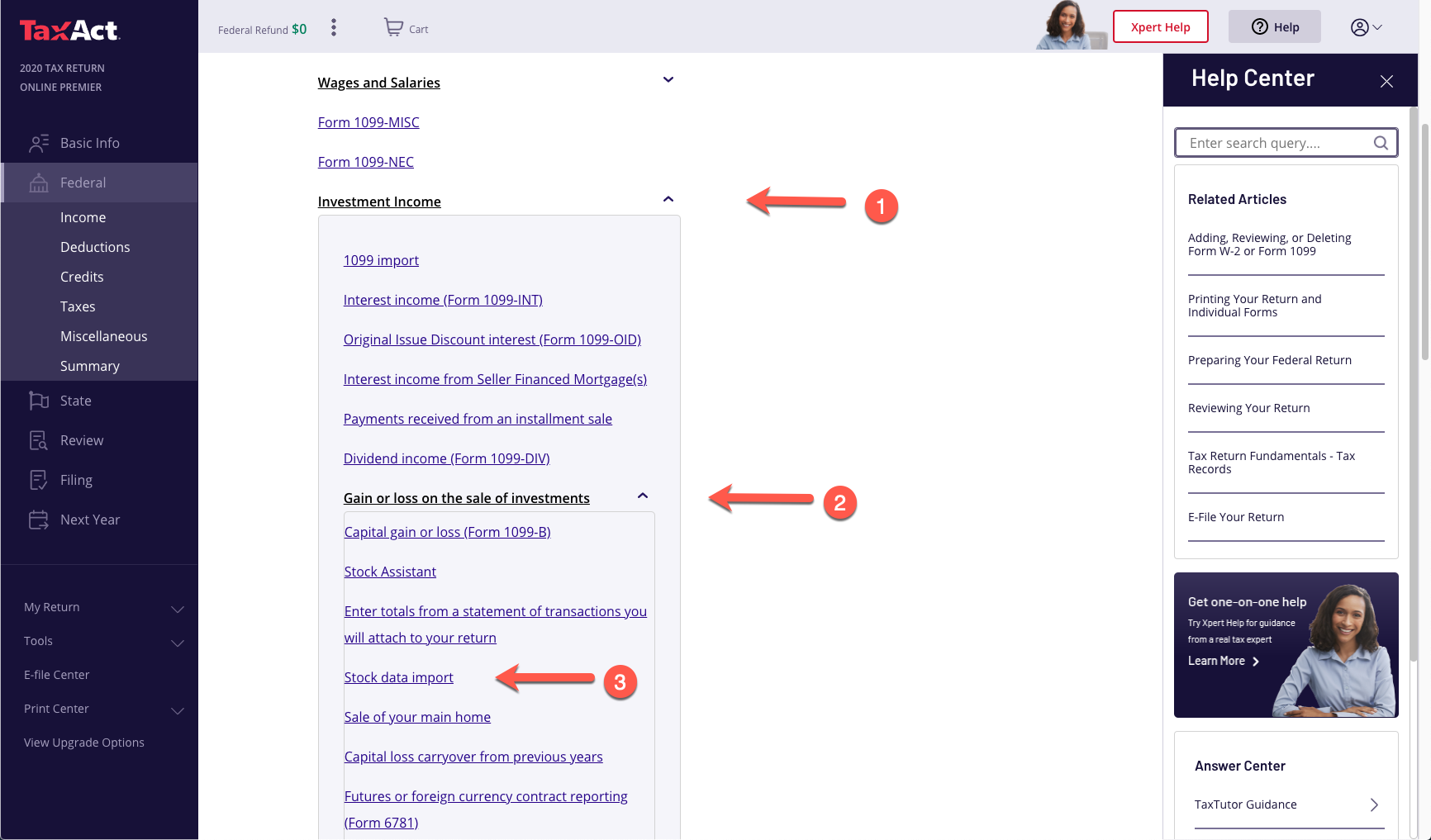Click the question mark Help icon
This screenshot has width=1431, height=840.
pyautogui.click(x=1260, y=27)
